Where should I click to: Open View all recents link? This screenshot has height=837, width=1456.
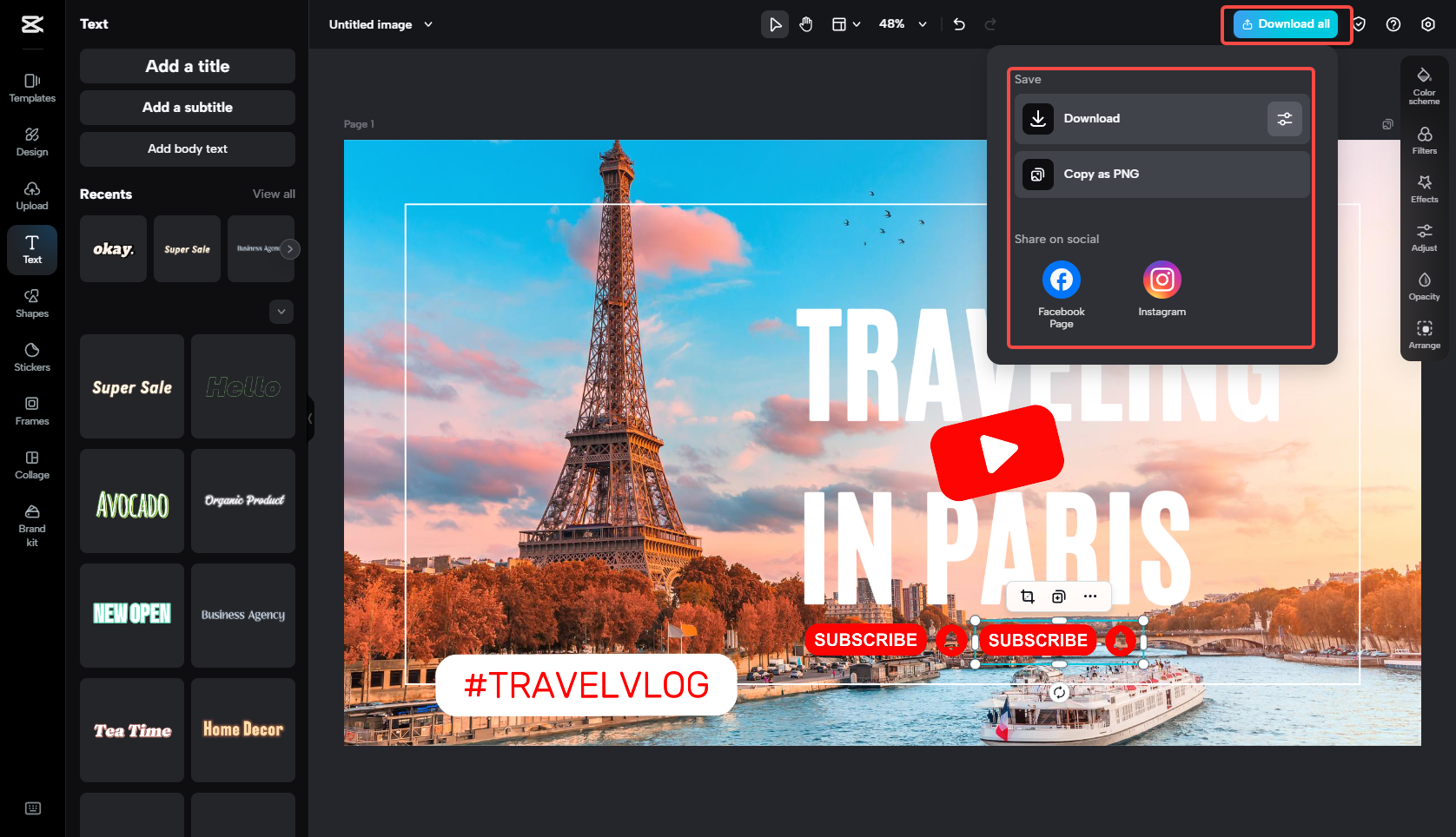(274, 194)
